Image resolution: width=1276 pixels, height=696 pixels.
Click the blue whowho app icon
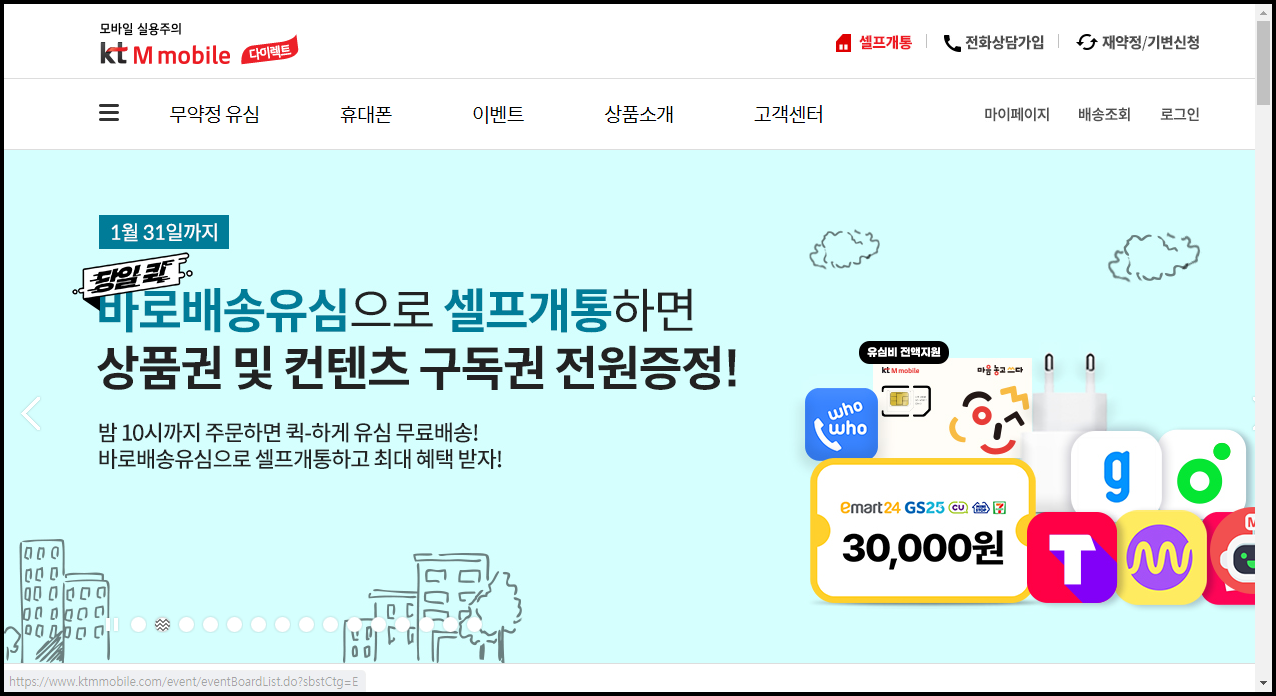click(x=841, y=425)
